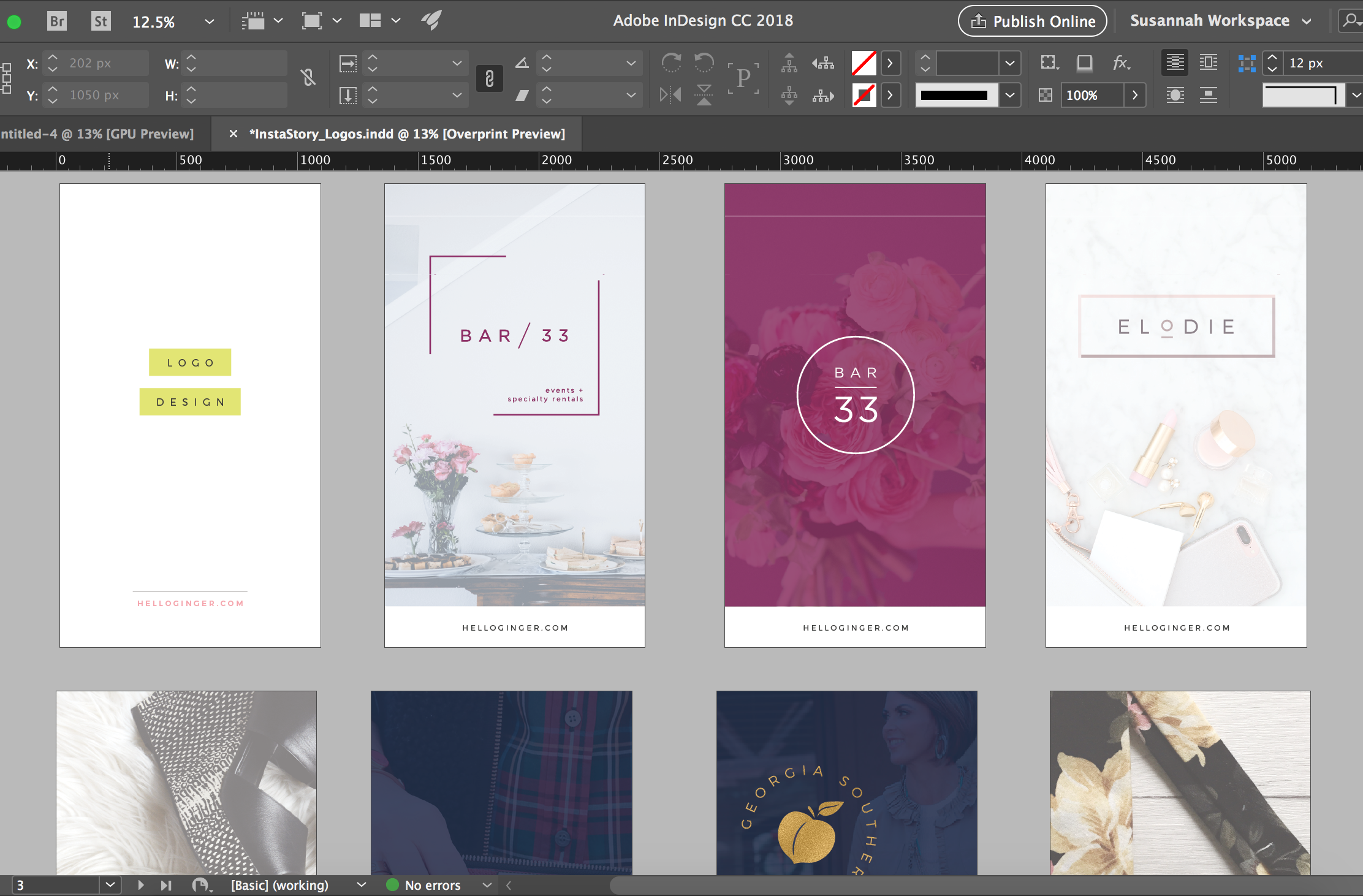Select the black stroke color swatch
Viewport: 1363px width, 896px height.
pyautogui.click(x=956, y=95)
